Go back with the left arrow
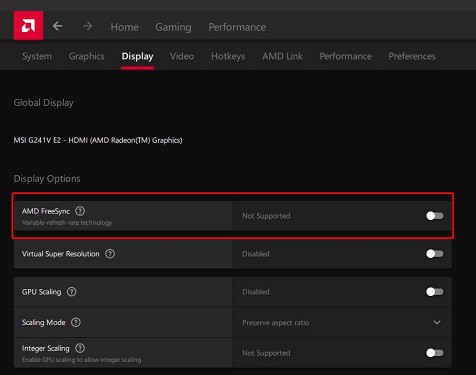This screenshot has width=476, height=375. 58,26
